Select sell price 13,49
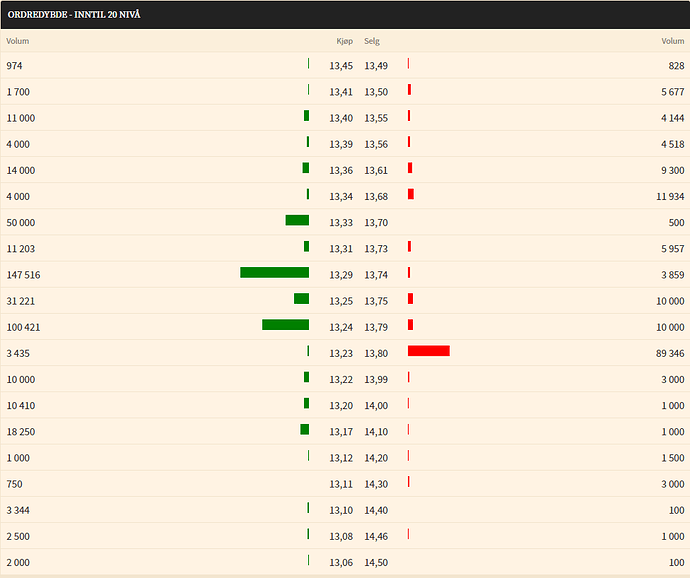The height and width of the screenshot is (578, 690). pyautogui.click(x=376, y=66)
